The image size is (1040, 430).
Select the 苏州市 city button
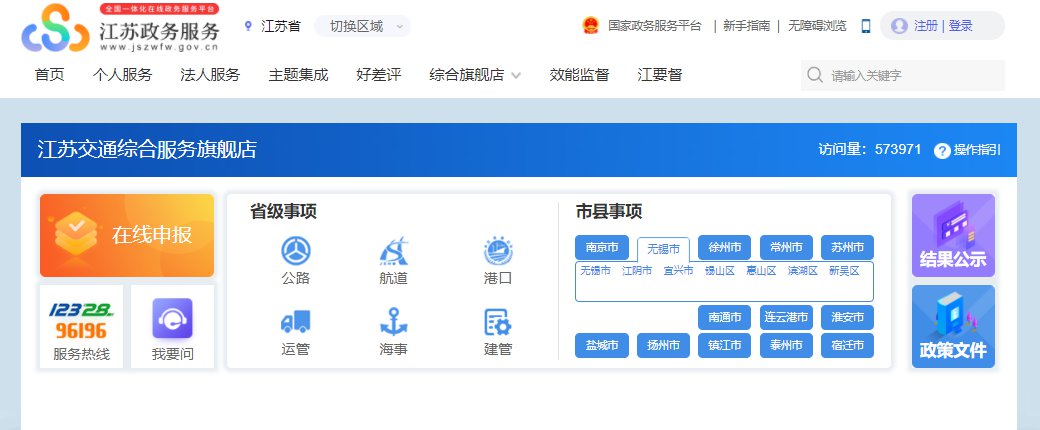[847, 248]
